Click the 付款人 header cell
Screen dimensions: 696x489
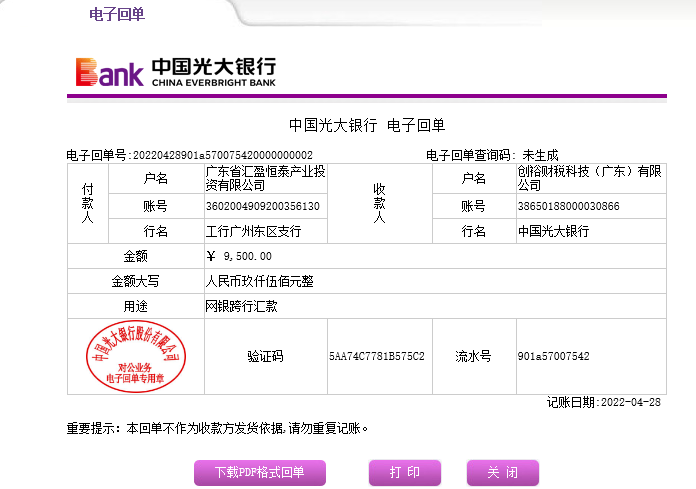tap(88, 204)
